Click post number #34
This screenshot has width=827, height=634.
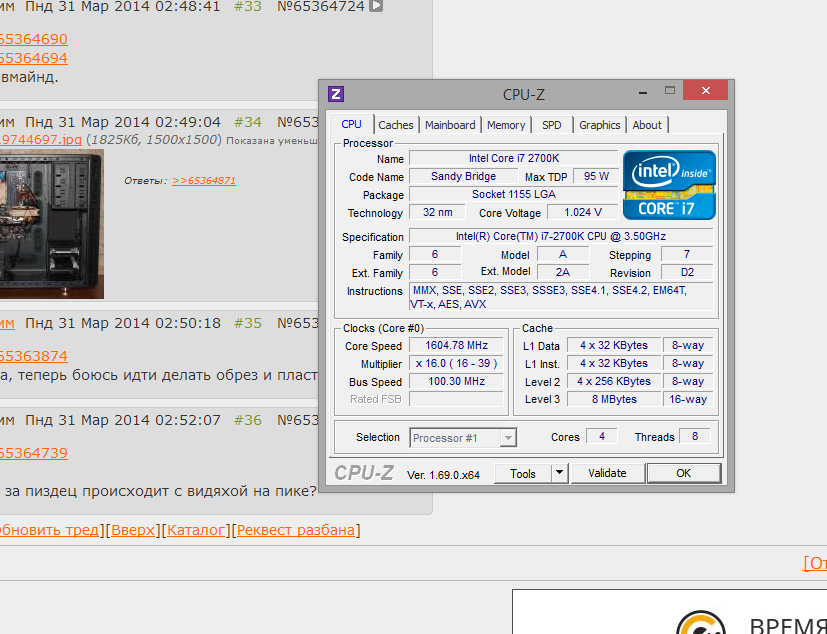pos(248,122)
